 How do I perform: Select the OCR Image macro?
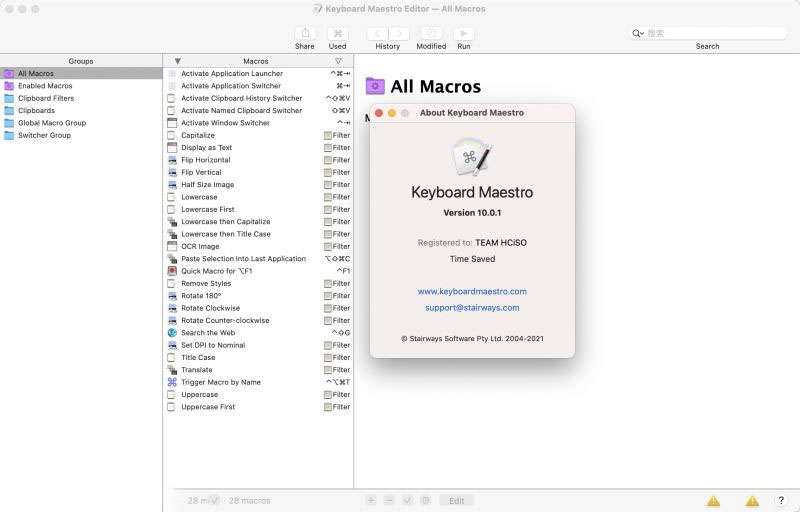tap(258, 246)
